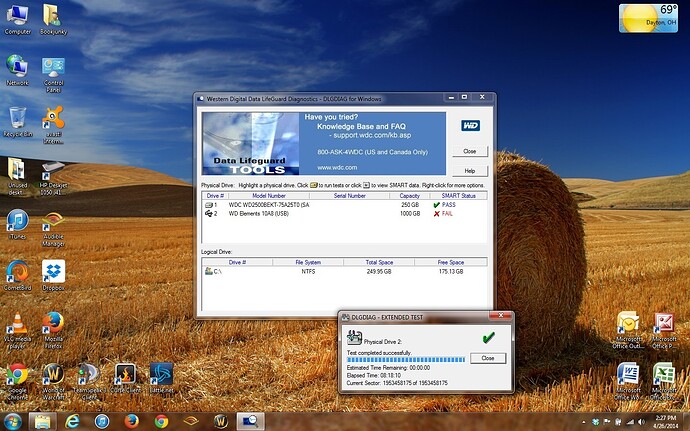The image size is (690, 431).
Task: Launch Teamspeak 3 Client shortcut
Action: [x=89, y=382]
